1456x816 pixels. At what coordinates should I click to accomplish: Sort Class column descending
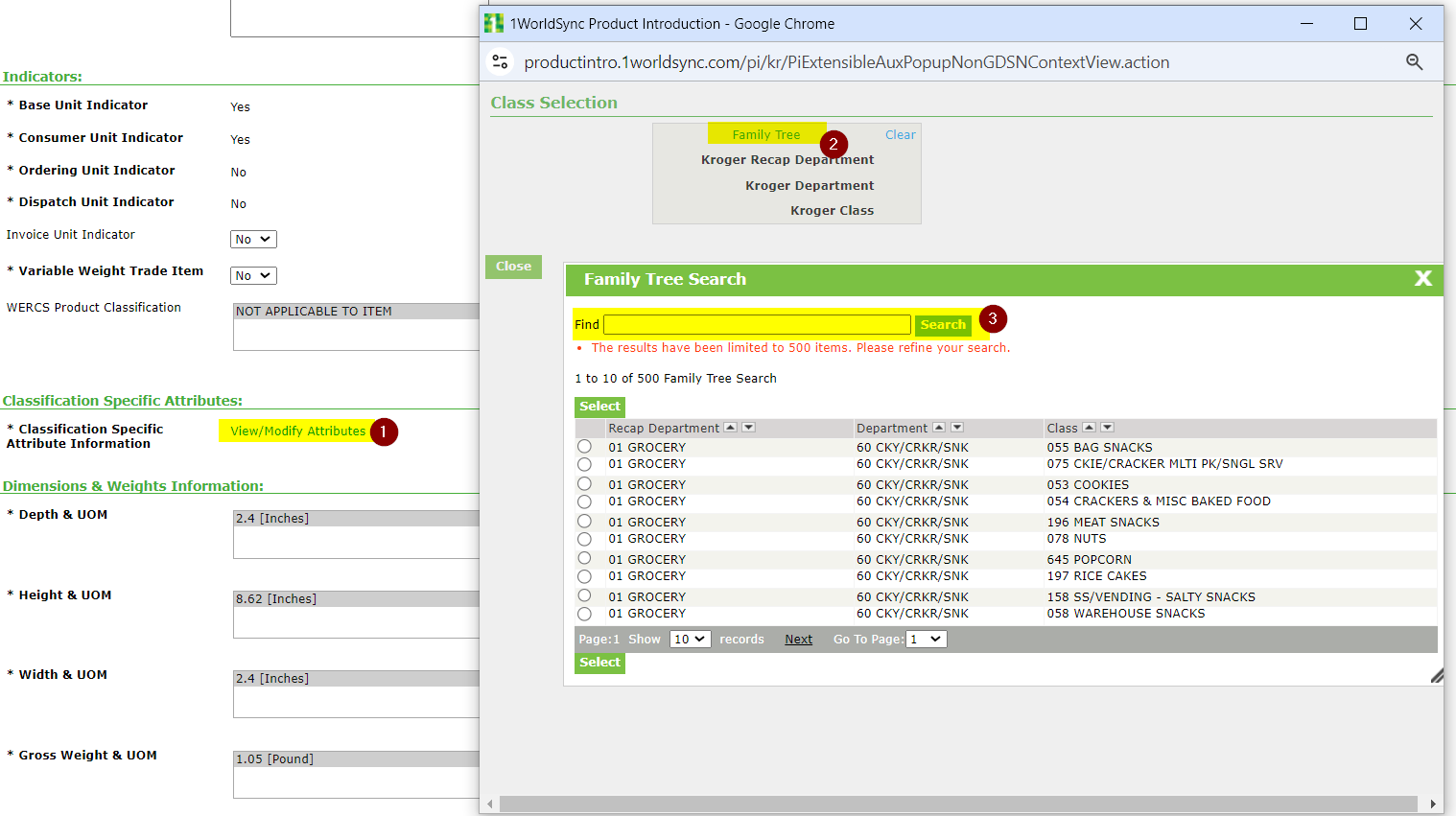point(1107,427)
